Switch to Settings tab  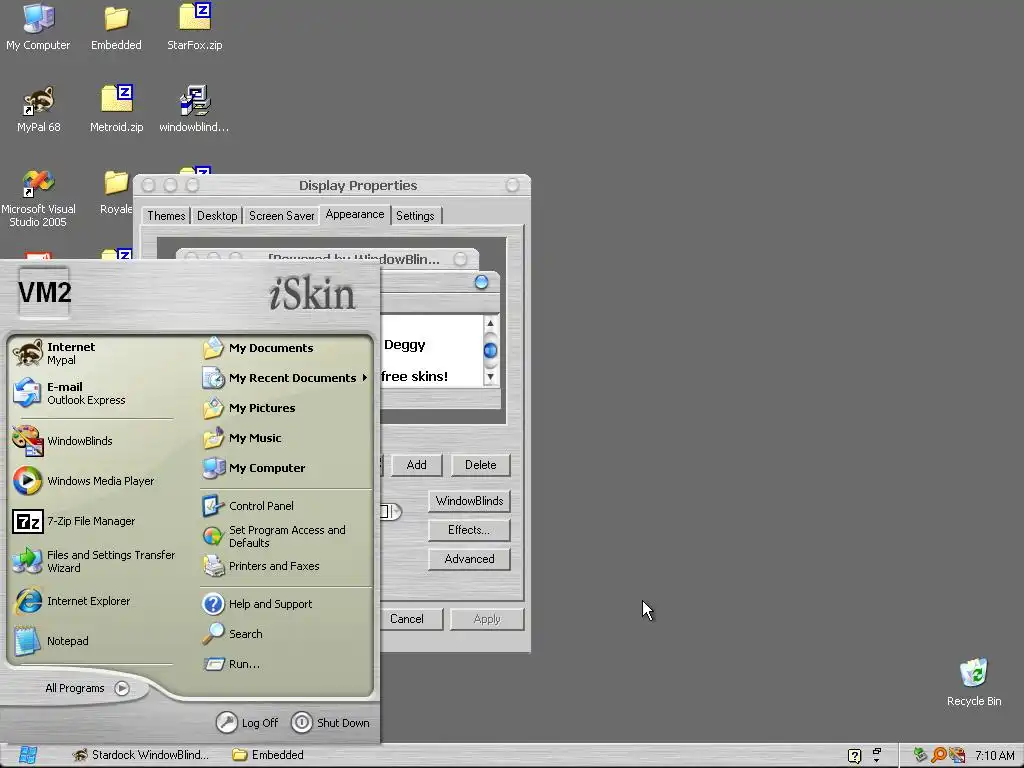415,216
